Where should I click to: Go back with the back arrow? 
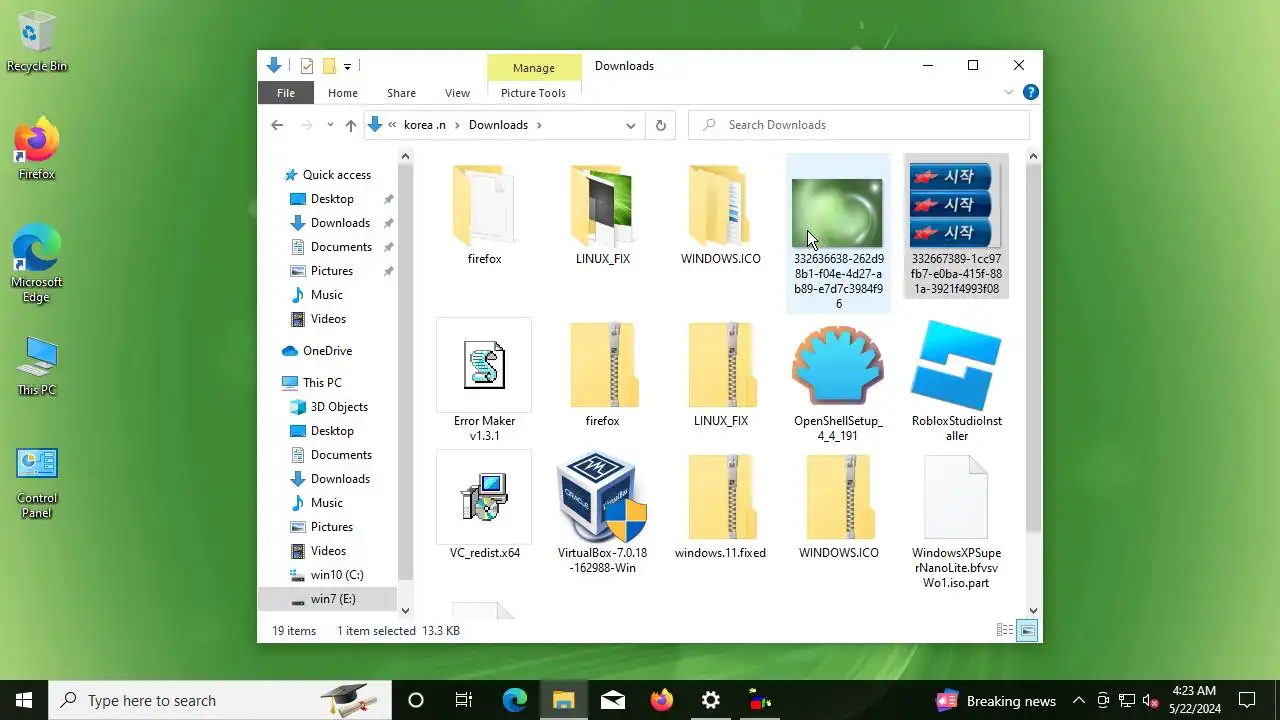(277, 125)
